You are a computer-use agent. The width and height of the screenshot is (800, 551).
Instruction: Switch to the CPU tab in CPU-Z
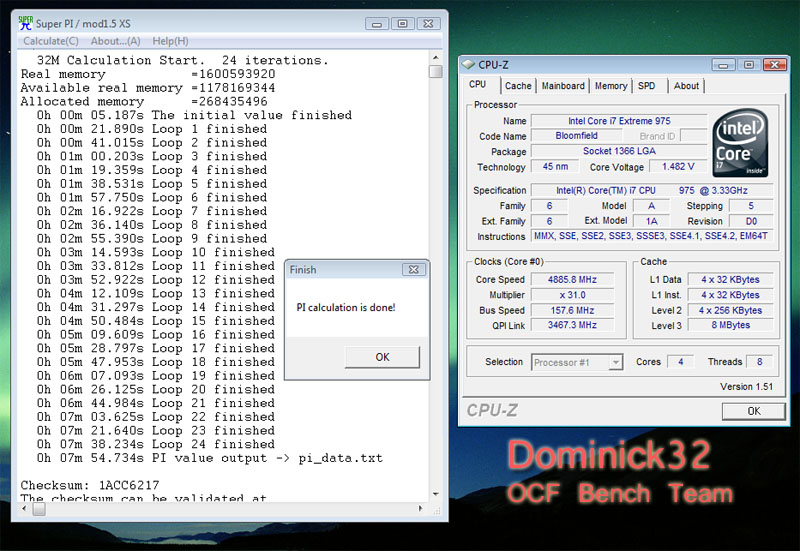pyautogui.click(x=478, y=85)
